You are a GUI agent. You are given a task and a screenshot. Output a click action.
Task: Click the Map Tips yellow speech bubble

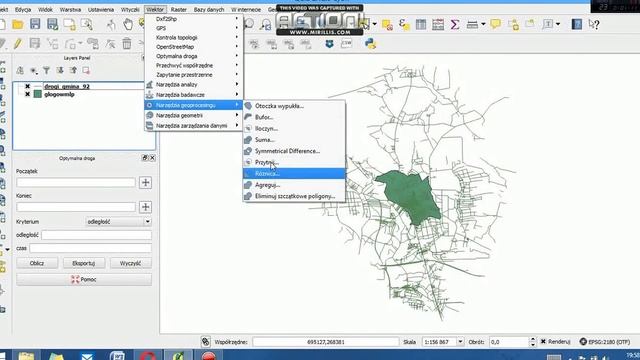pos(495,24)
